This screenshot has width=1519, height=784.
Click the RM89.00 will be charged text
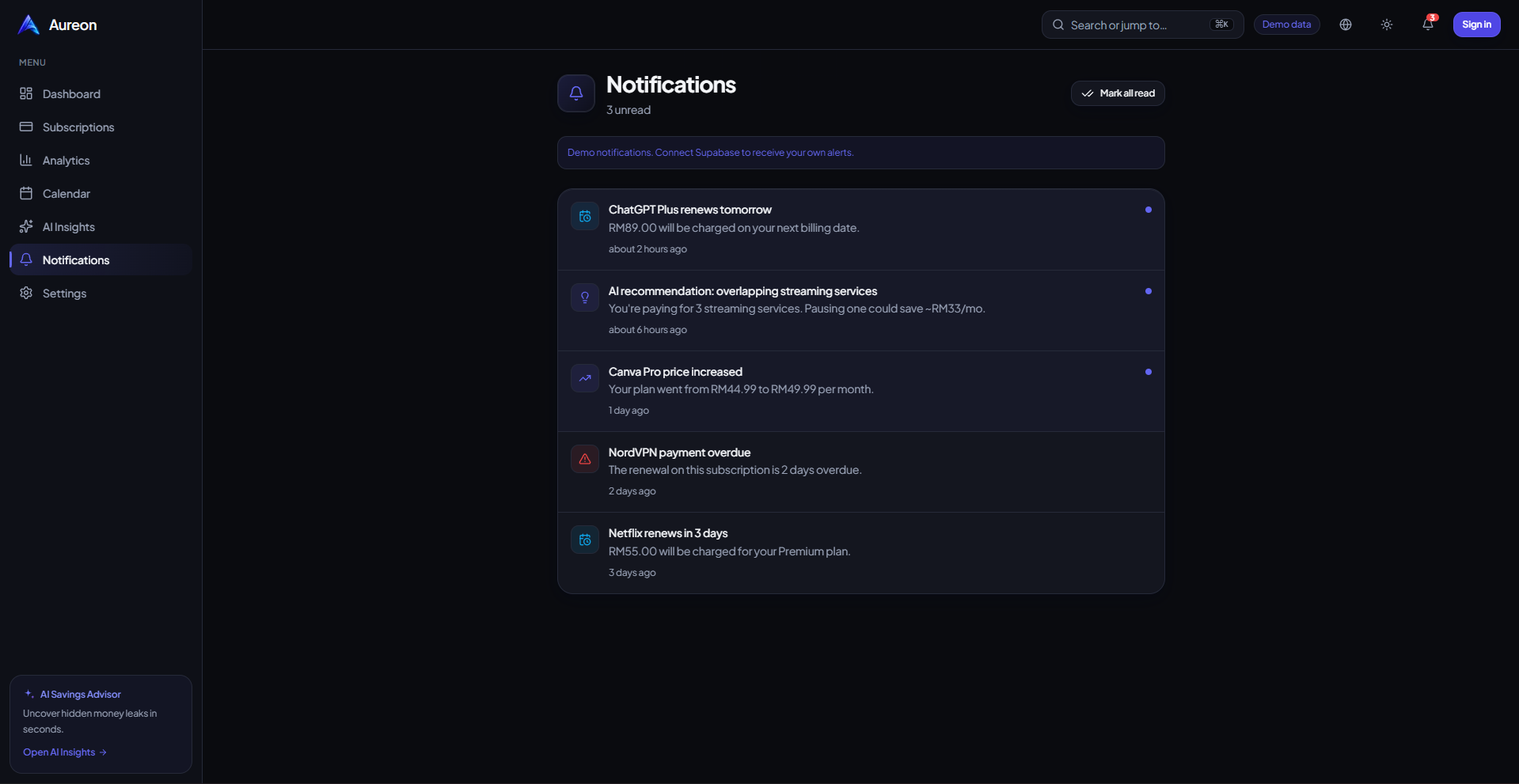pyautogui.click(x=734, y=228)
